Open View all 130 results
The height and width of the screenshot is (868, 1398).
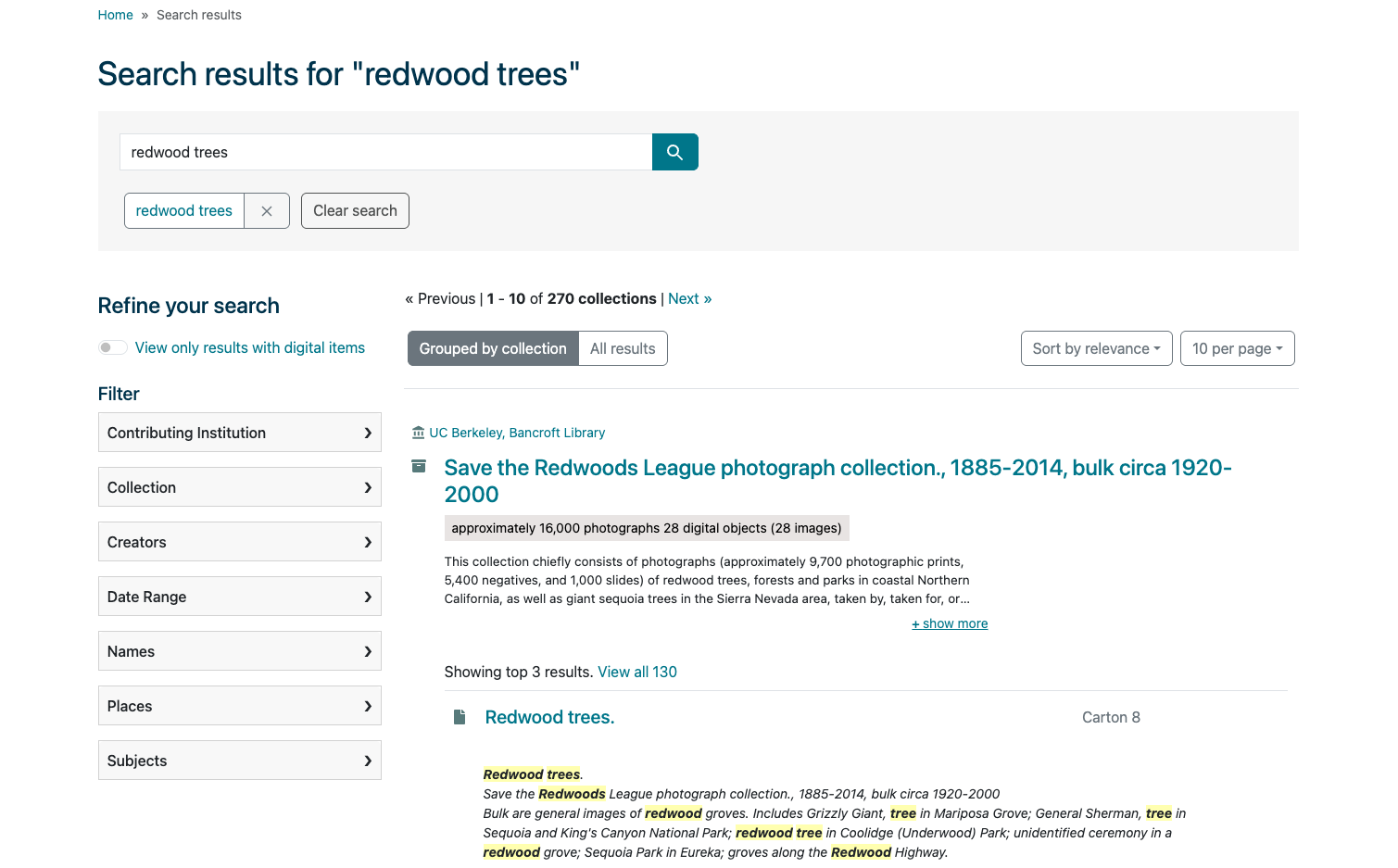click(637, 672)
